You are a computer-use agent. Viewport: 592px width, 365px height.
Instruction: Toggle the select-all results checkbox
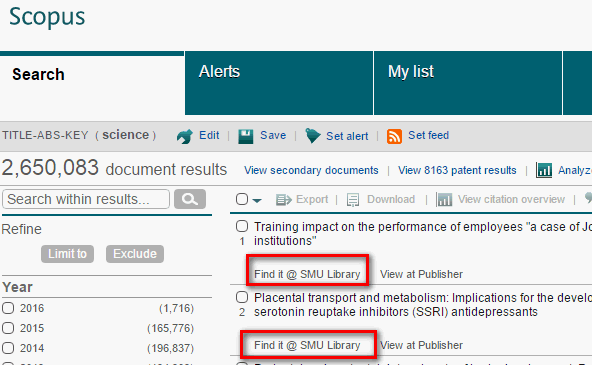242,199
